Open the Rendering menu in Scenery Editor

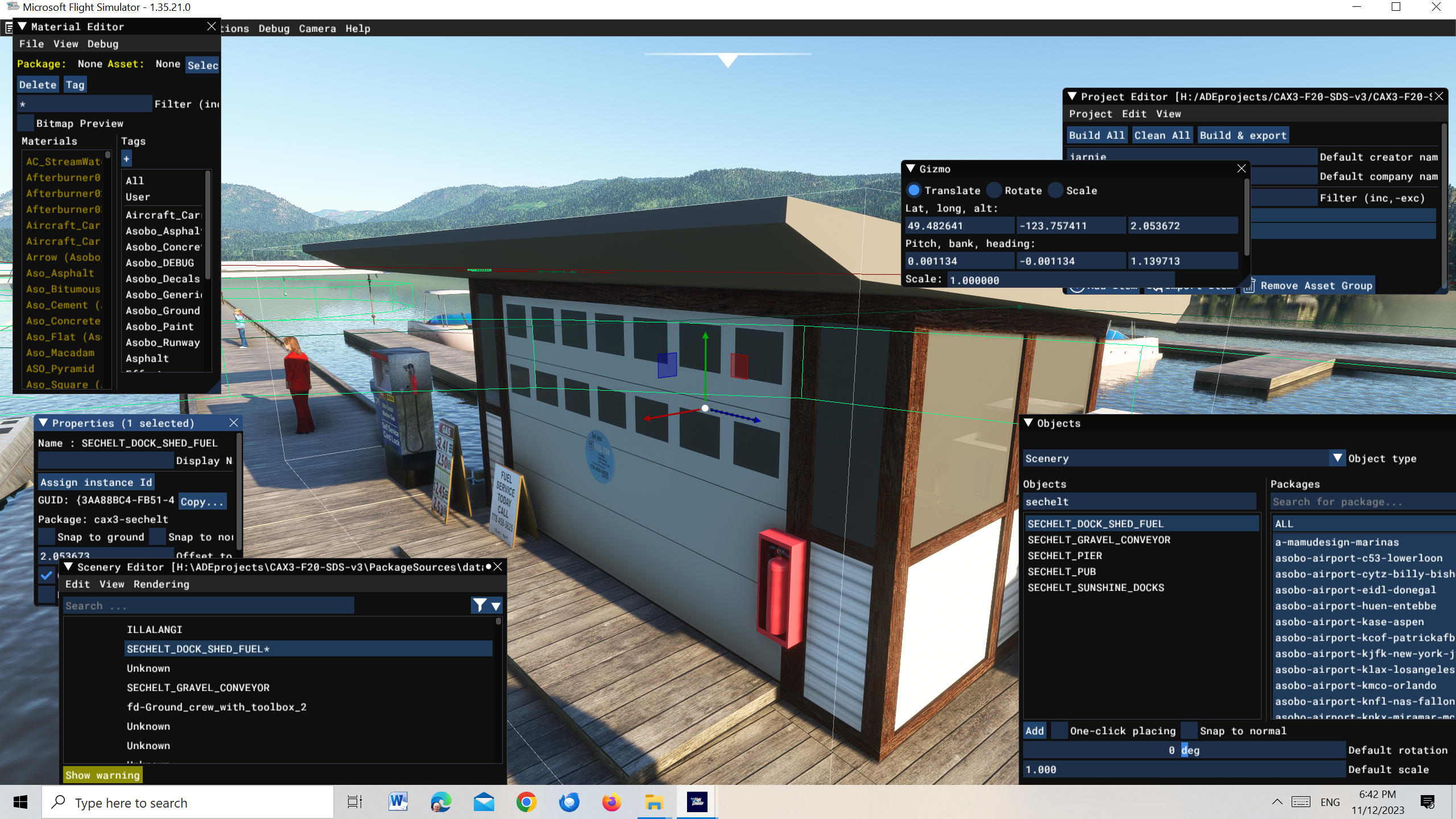(161, 584)
